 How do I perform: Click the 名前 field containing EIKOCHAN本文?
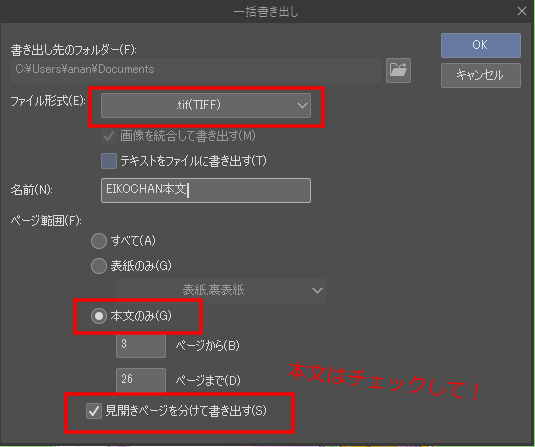(206, 190)
